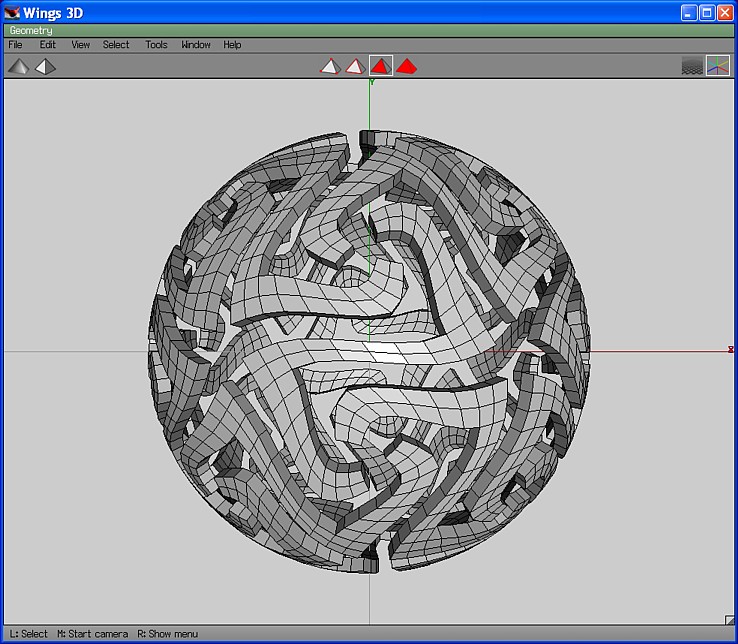Click the woven sphere model in viewport
The height and width of the screenshot is (644, 738).
click(x=369, y=351)
